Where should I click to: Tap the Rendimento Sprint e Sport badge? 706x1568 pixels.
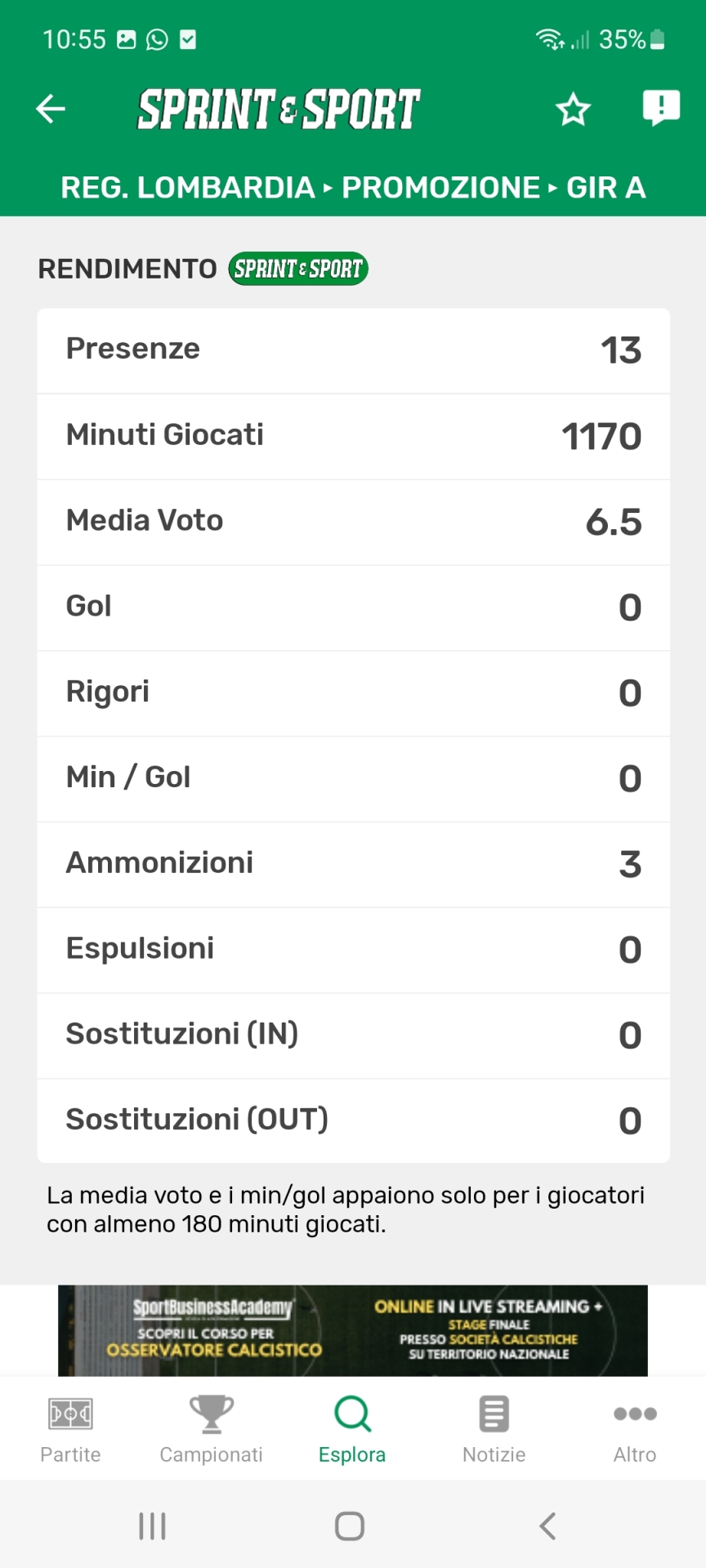tap(298, 269)
